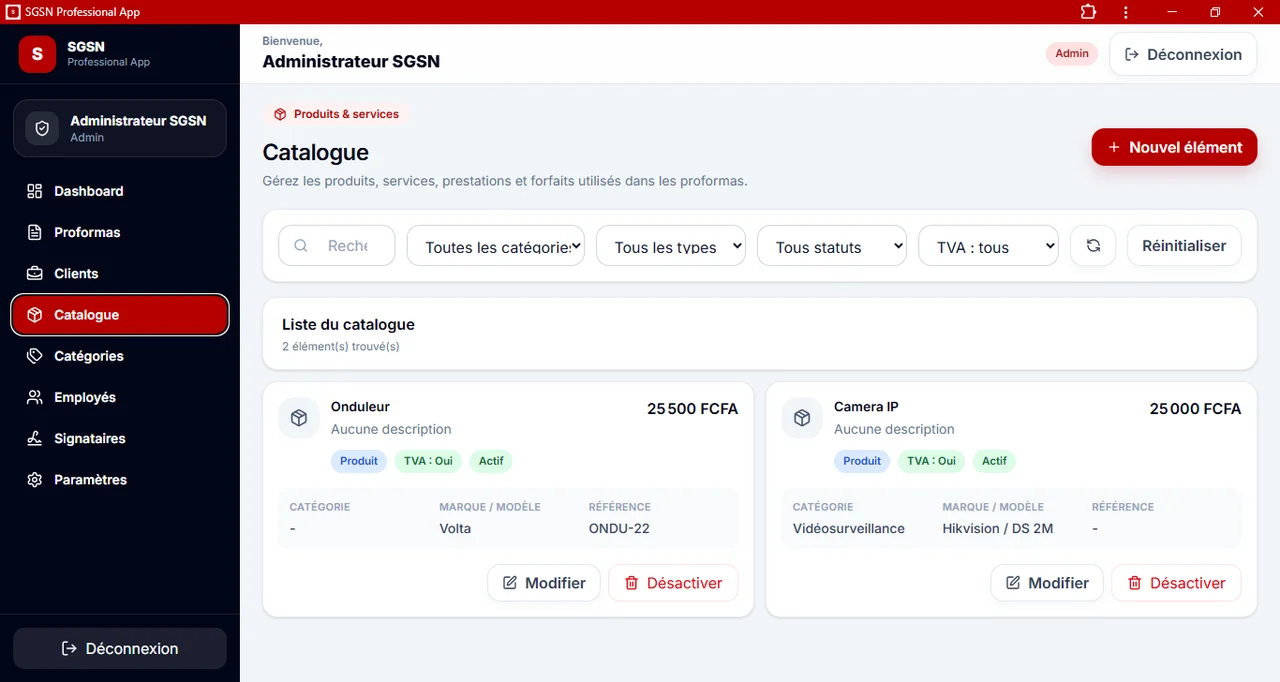1280x682 pixels.
Task: Click the 25 000 FCFA price
Action: click(x=1195, y=409)
